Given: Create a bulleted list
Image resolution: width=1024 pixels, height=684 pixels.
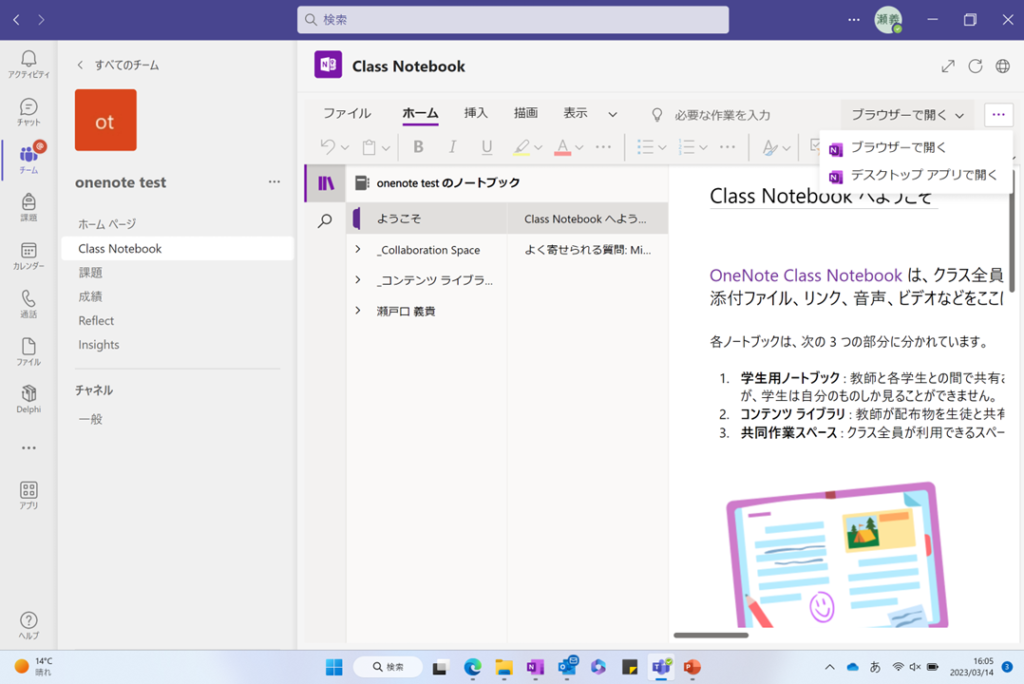Looking at the screenshot, I should point(645,147).
